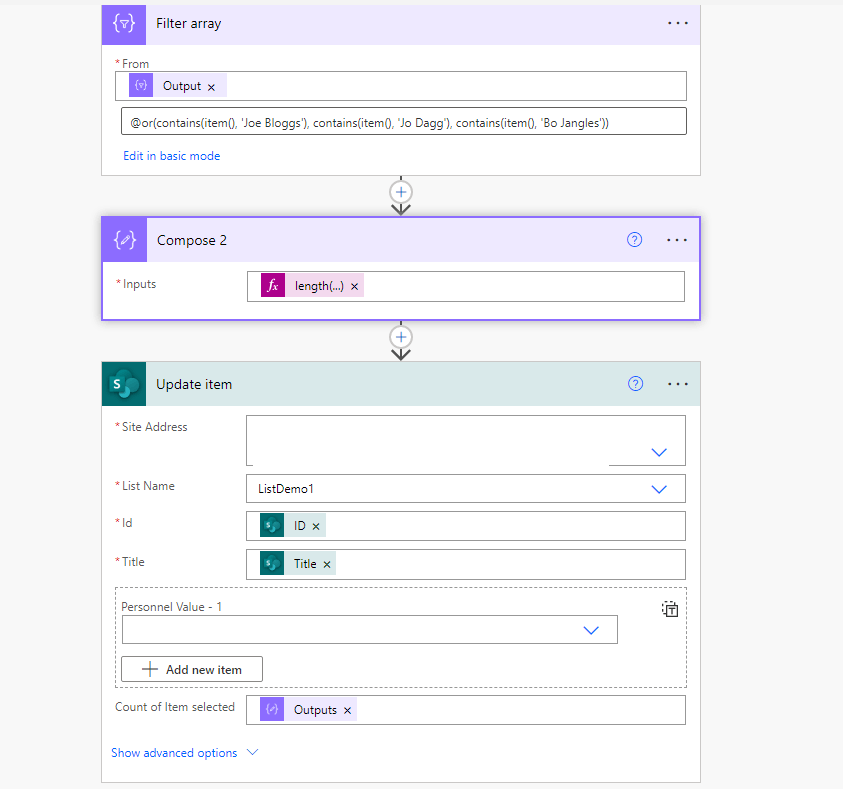Screen dimensions: 843x789
Task: Insert a step above Compose 2
Action: (x=401, y=192)
